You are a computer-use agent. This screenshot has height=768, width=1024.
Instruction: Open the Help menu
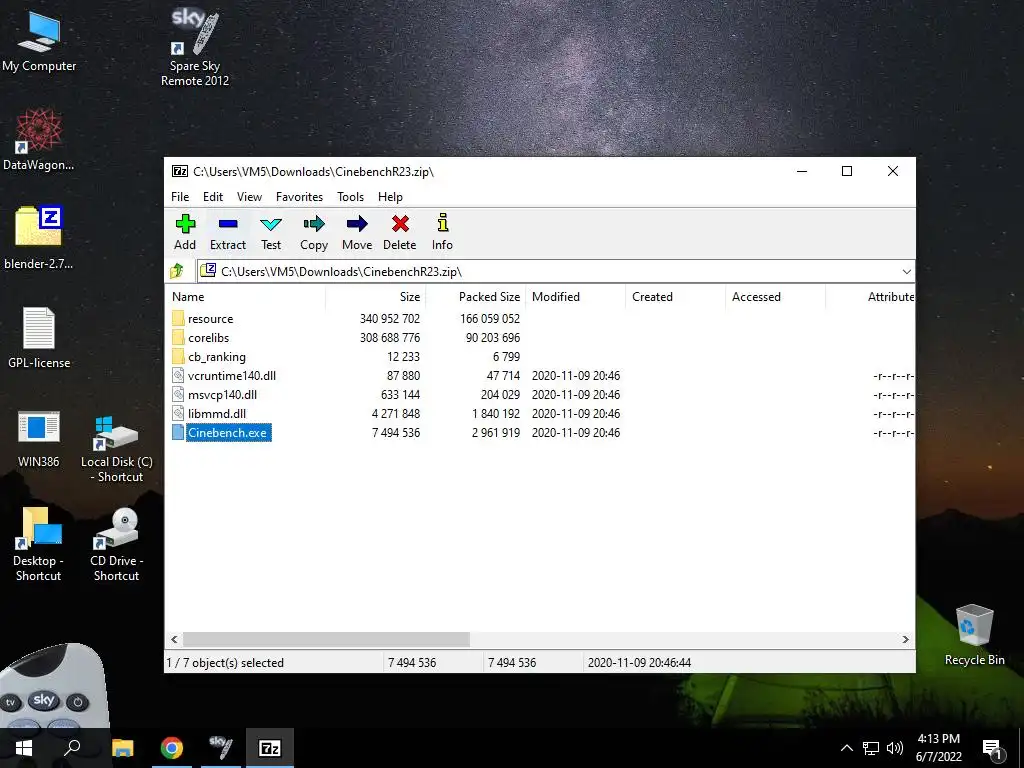391,197
